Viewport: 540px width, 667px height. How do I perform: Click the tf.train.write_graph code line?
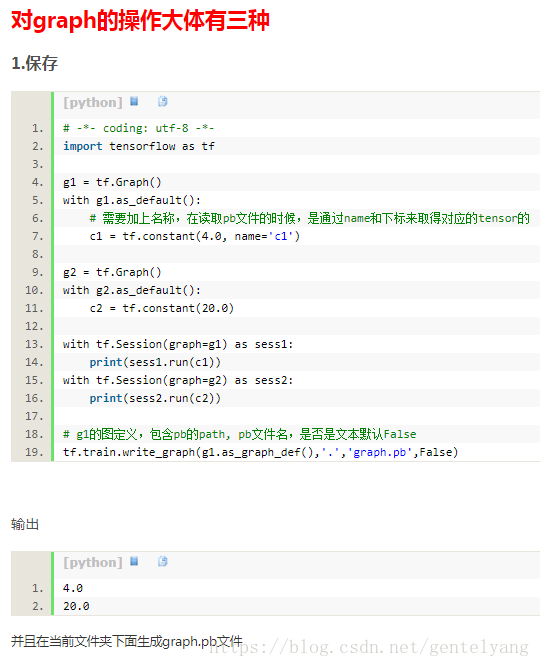[x=260, y=452]
